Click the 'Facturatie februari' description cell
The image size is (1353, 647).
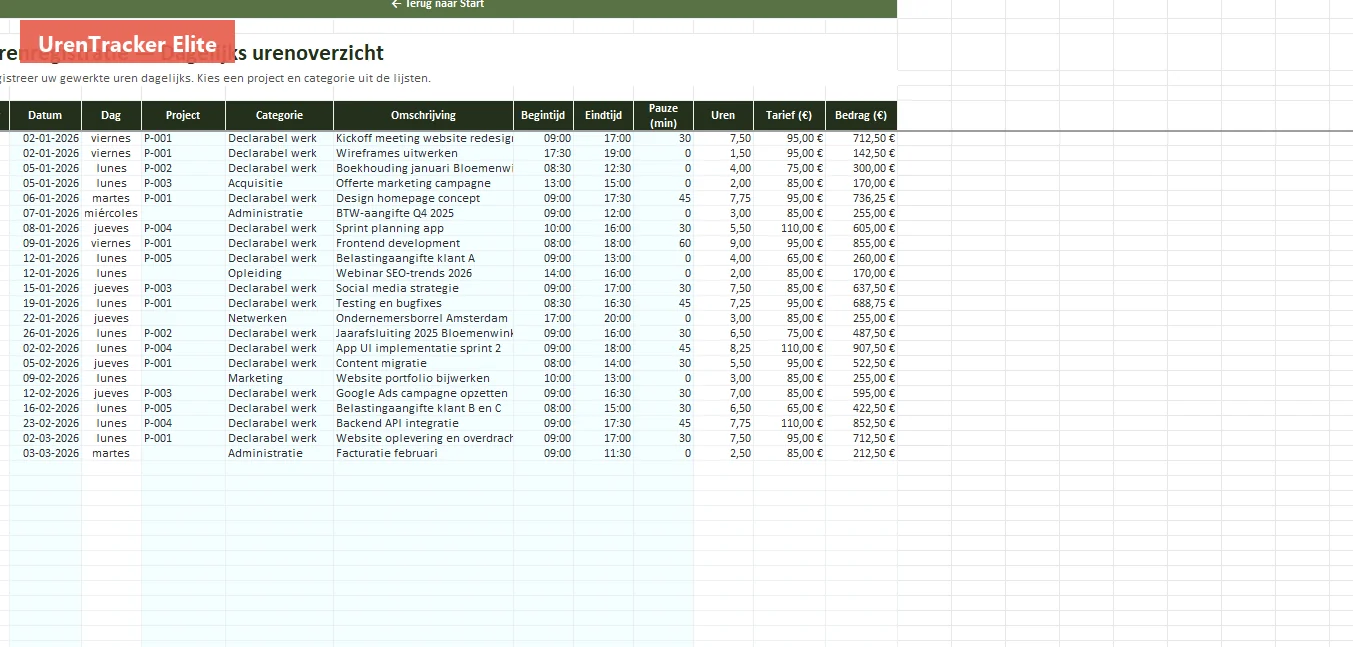423,453
